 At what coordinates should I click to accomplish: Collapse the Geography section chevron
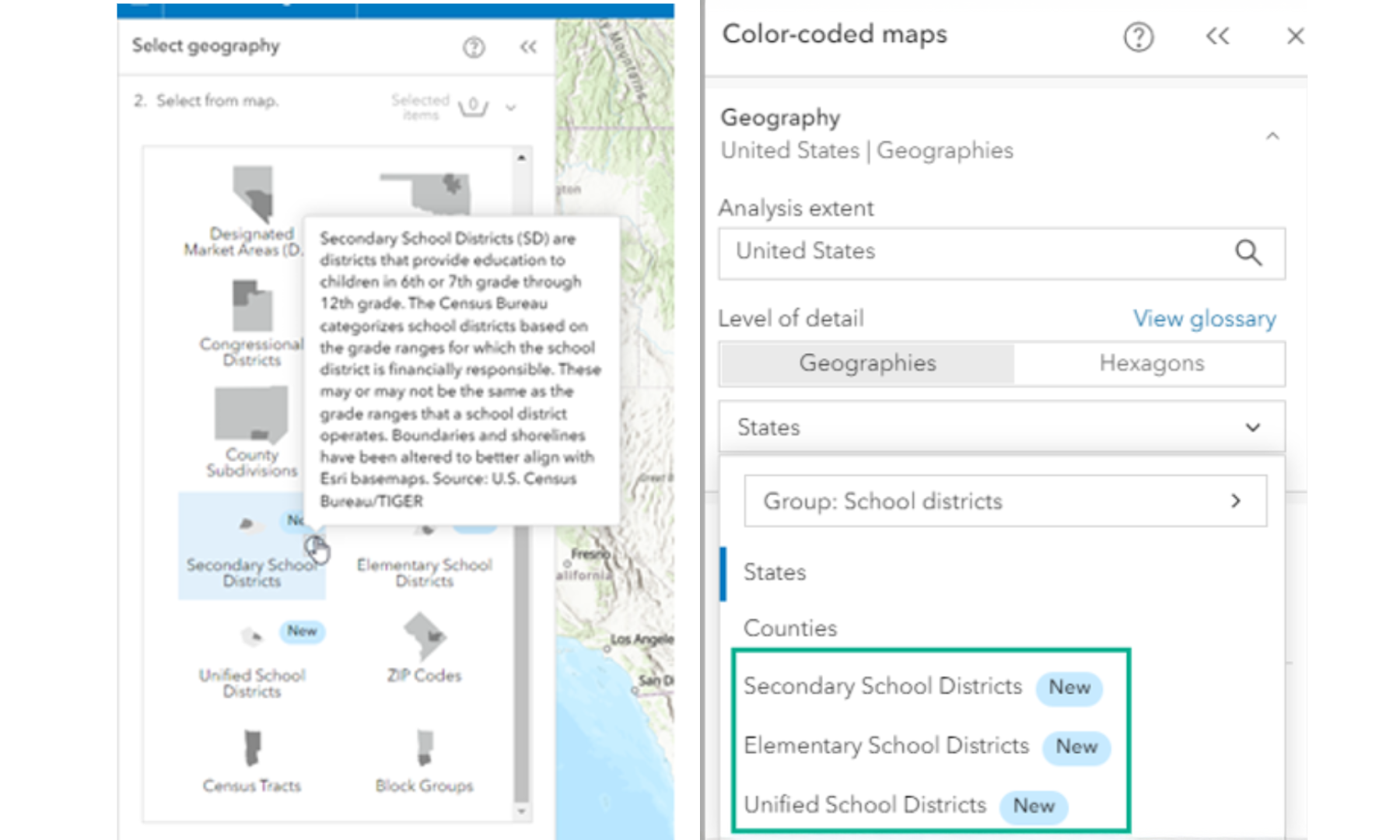(x=1272, y=136)
